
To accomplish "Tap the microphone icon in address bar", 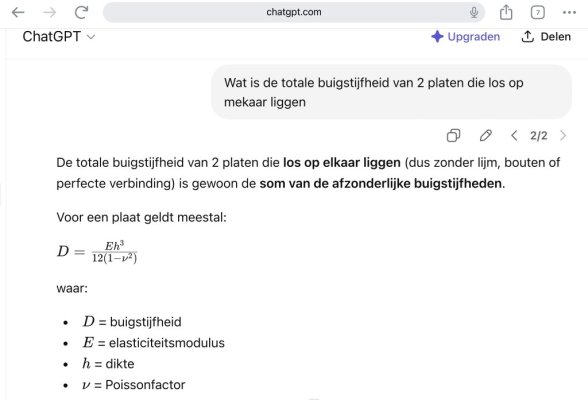I will 474,12.
